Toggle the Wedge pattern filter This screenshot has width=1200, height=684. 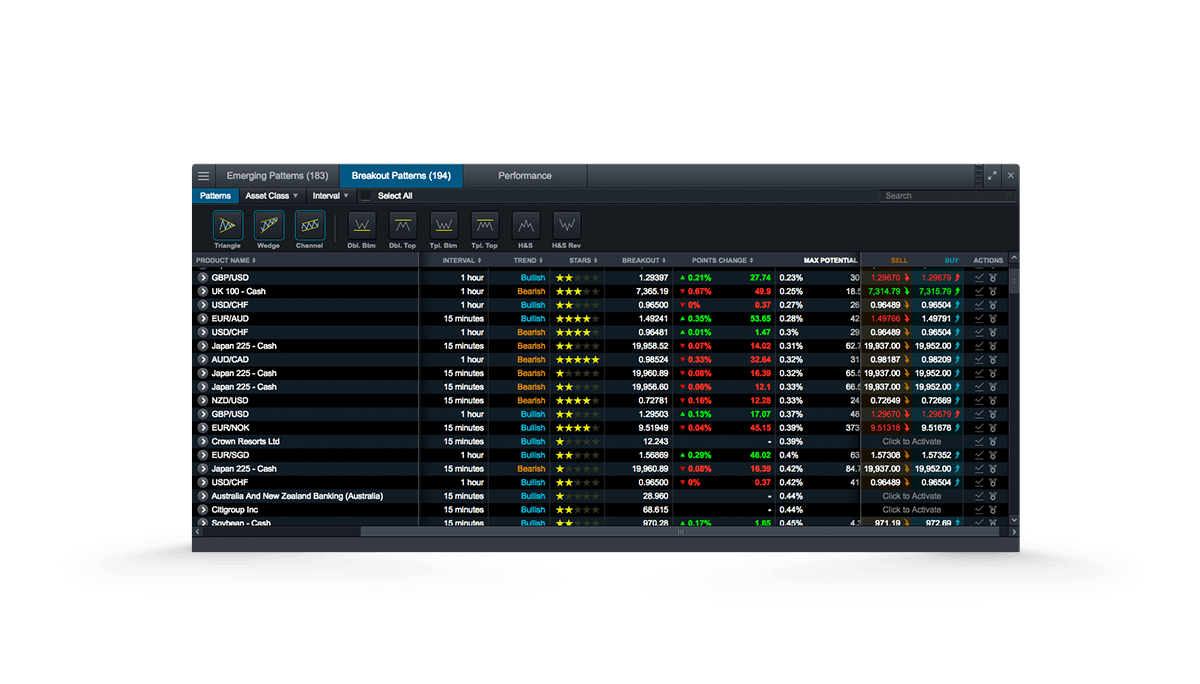268,225
